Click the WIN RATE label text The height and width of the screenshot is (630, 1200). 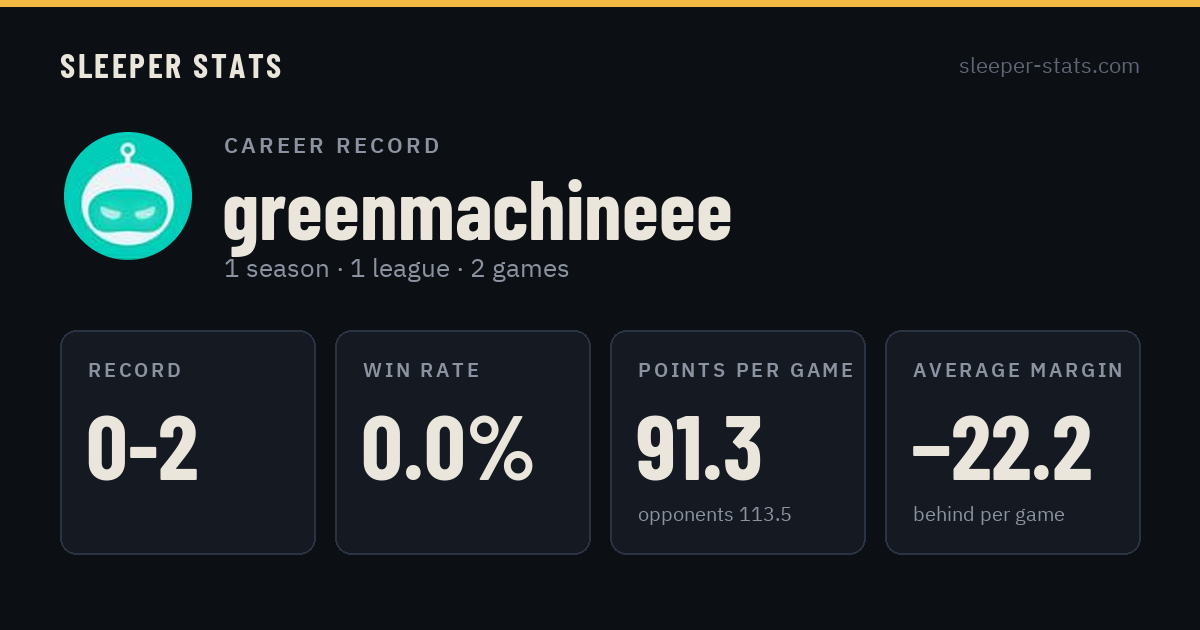click(422, 371)
